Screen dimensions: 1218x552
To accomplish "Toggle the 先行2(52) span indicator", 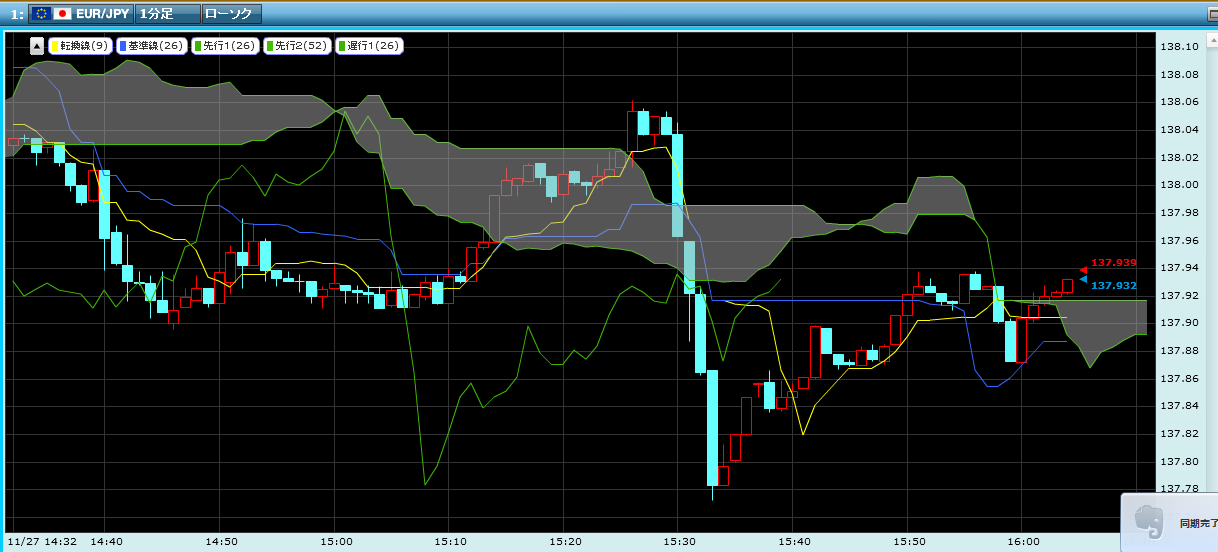I will click(298, 45).
